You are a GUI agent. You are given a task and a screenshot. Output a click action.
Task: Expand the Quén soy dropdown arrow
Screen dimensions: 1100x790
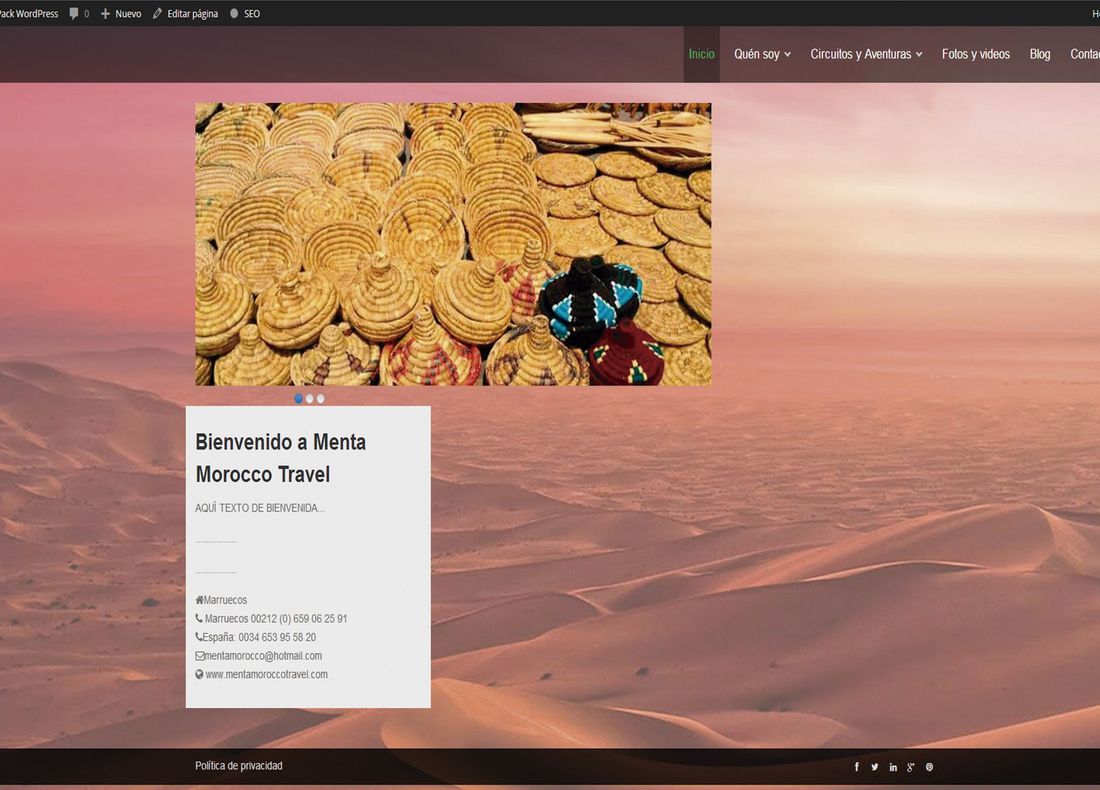pyautogui.click(x=788, y=55)
